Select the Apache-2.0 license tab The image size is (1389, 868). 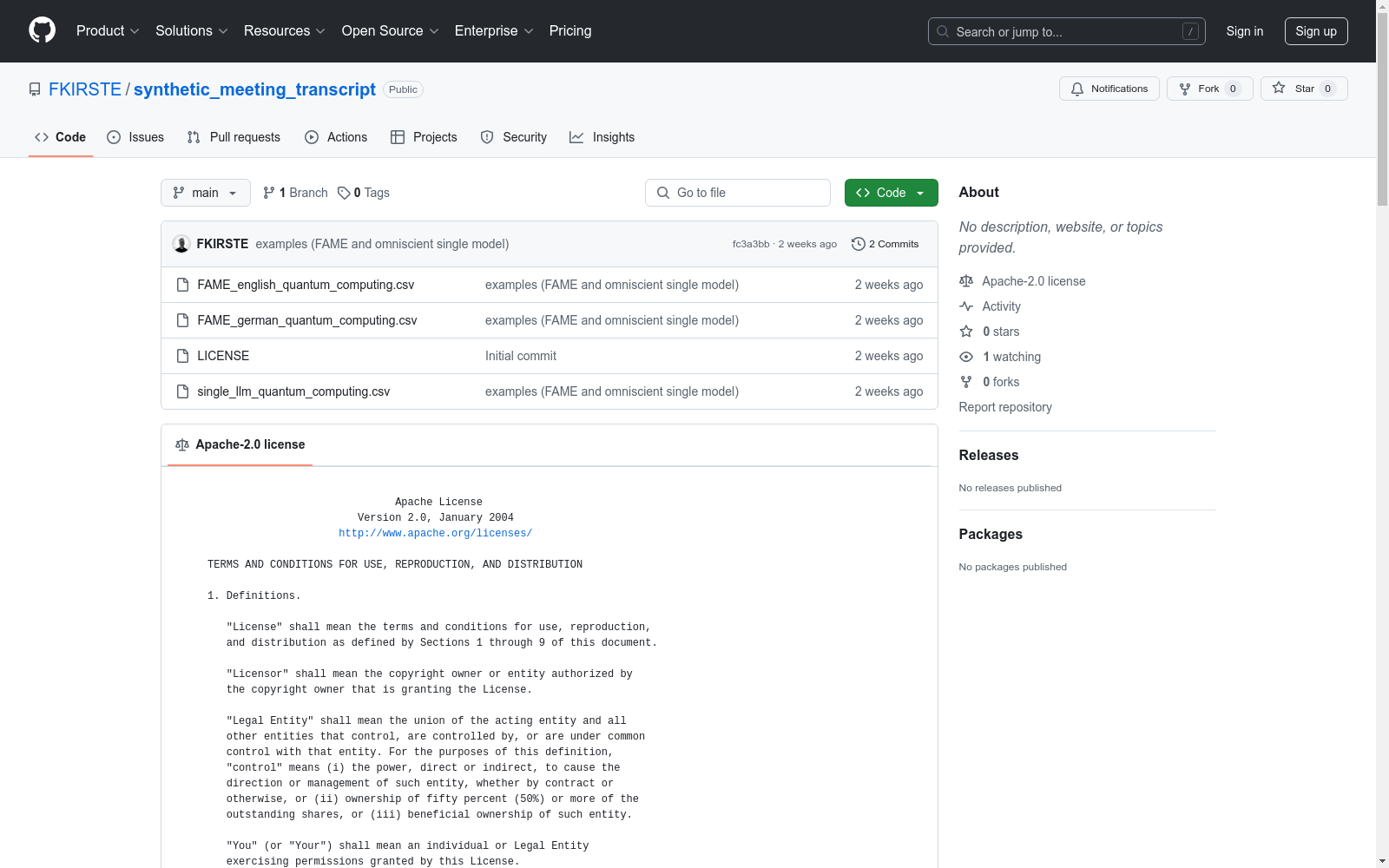(x=240, y=444)
